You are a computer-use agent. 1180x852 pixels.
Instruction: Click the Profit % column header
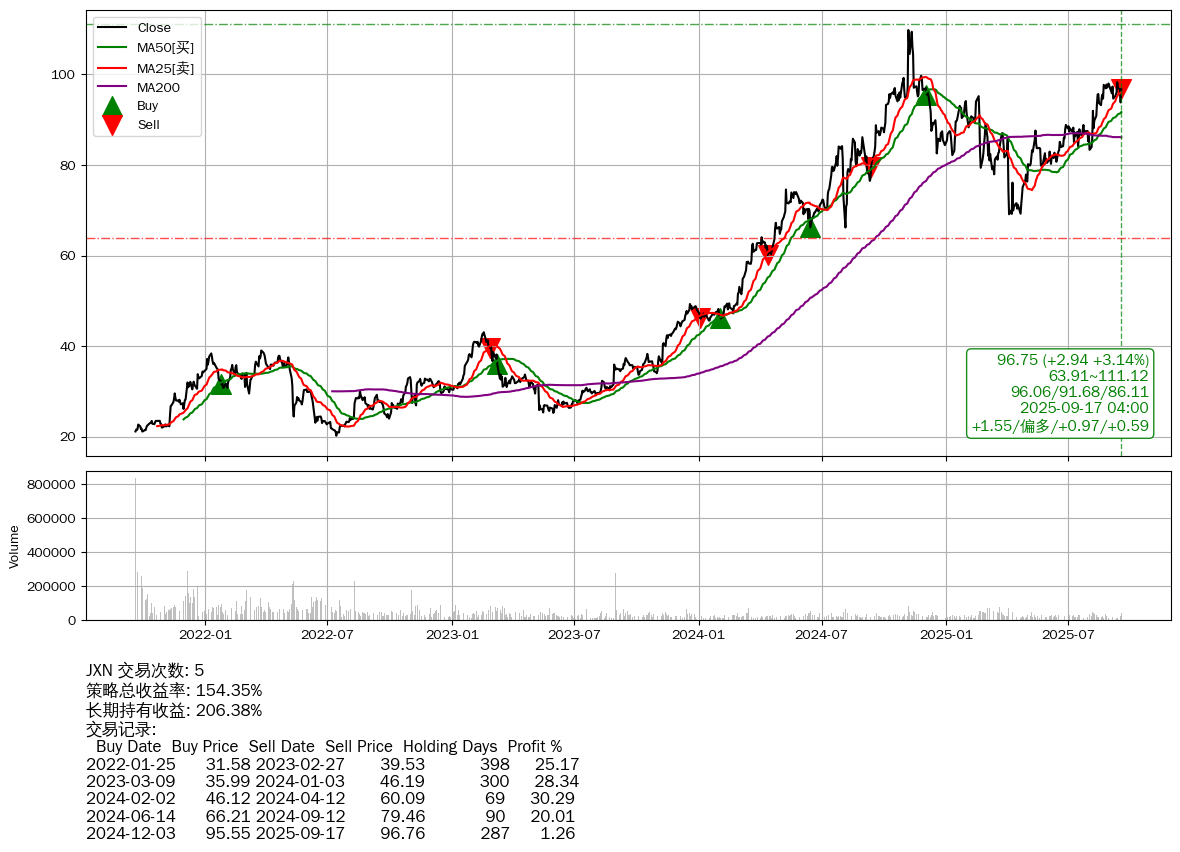coord(534,746)
